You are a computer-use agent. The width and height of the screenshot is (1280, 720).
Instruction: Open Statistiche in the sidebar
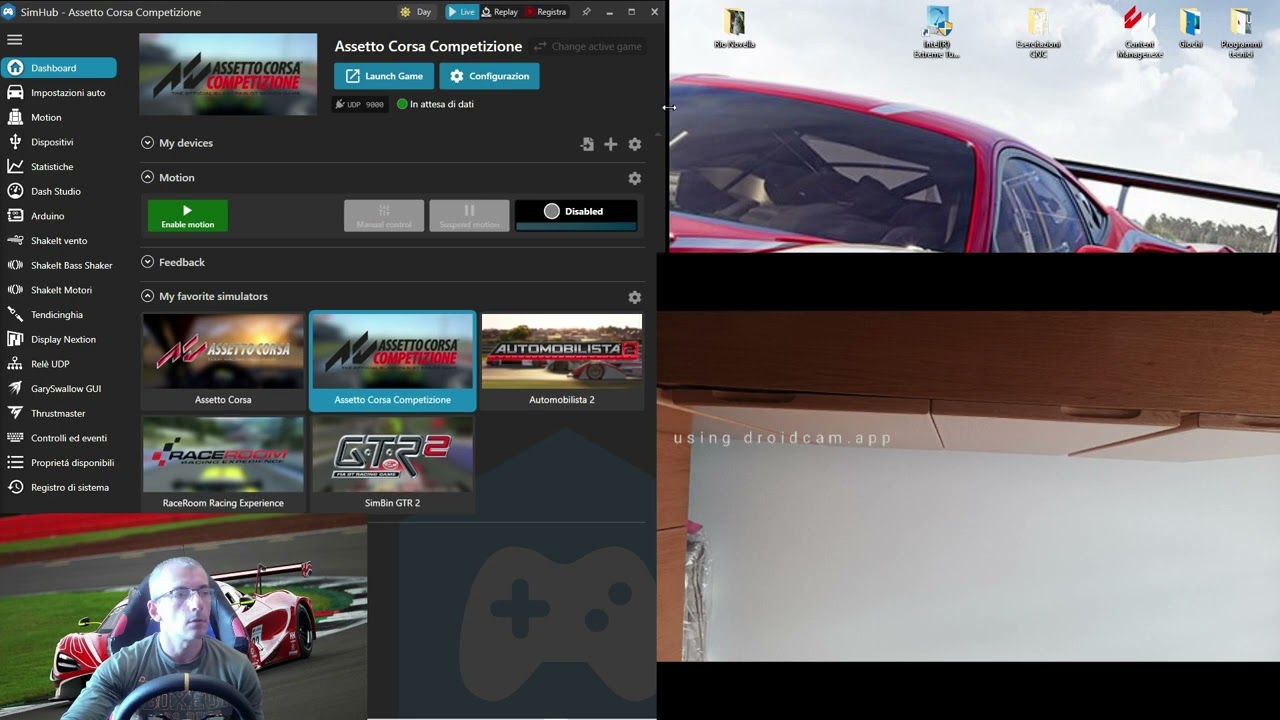coord(59,167)
